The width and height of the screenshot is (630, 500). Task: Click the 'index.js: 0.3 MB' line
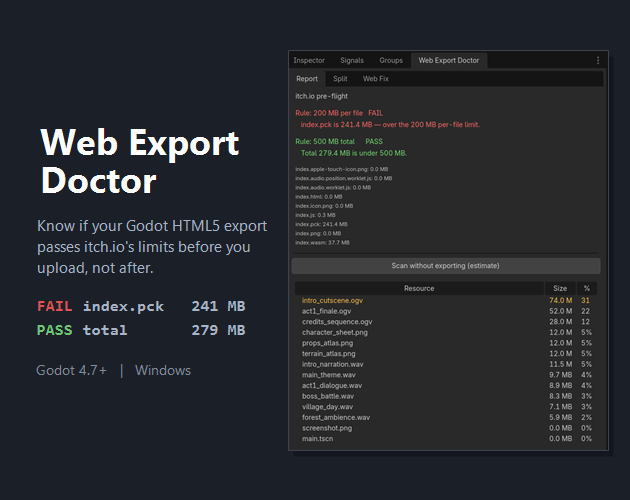pos(315,215)
